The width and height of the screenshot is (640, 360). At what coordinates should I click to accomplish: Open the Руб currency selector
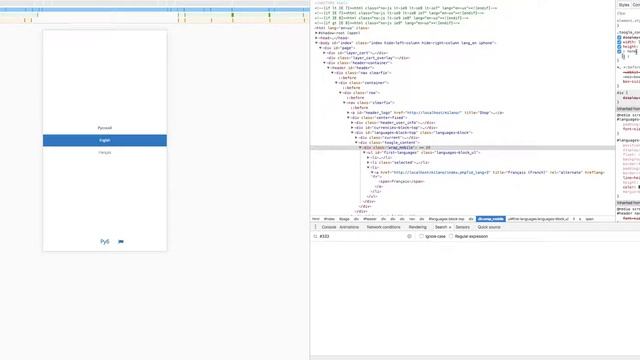coord(104,242)
